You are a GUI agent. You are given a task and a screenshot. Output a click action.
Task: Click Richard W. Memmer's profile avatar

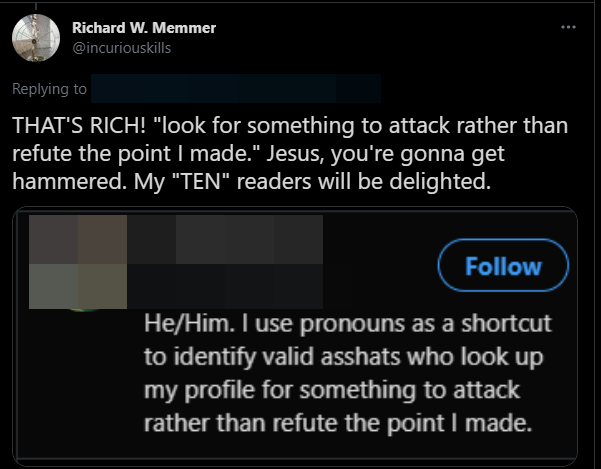click(40, 38)
